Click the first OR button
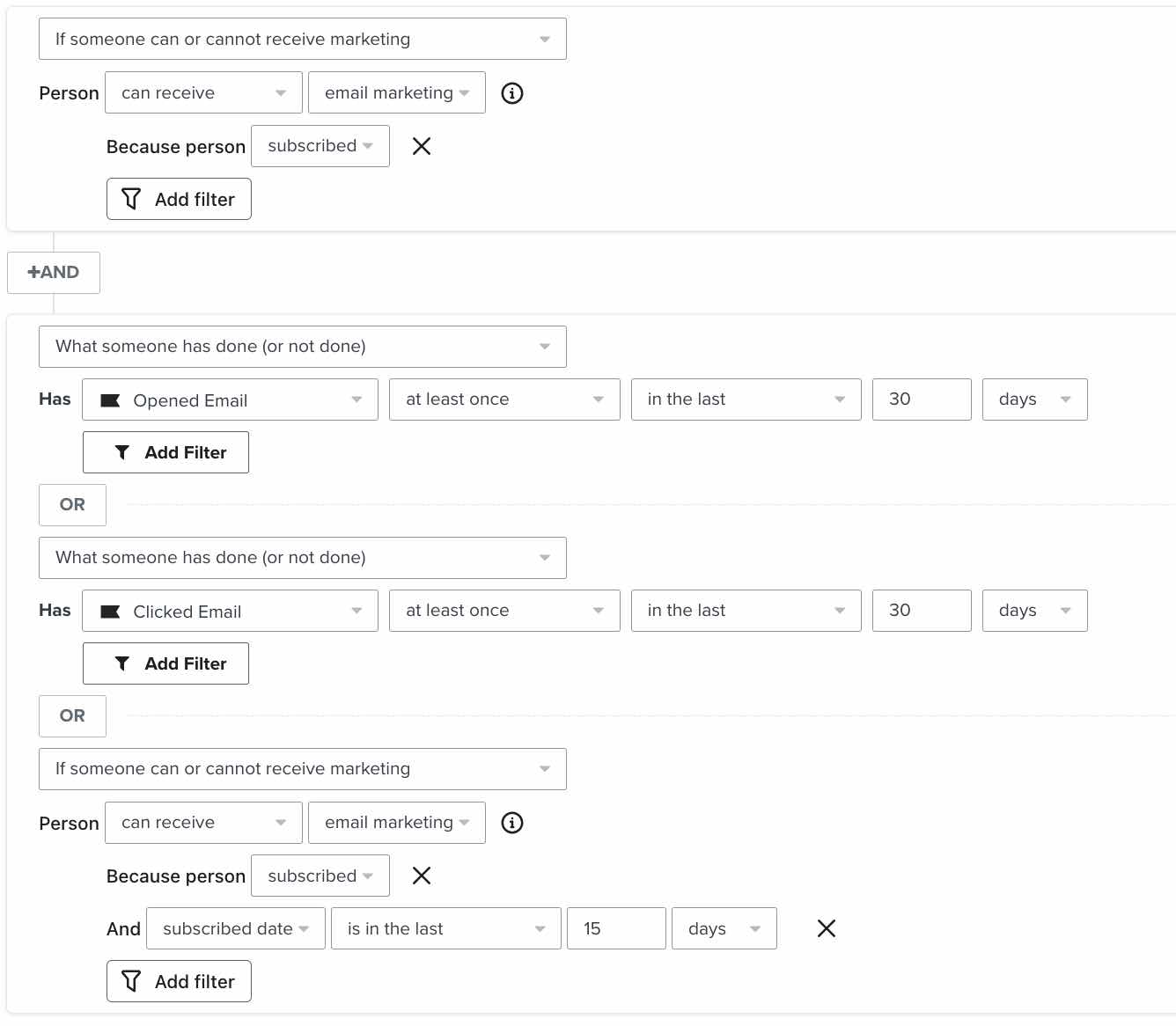The height and width of the screenshot is (1026, 1176). [x=72, y=505]
